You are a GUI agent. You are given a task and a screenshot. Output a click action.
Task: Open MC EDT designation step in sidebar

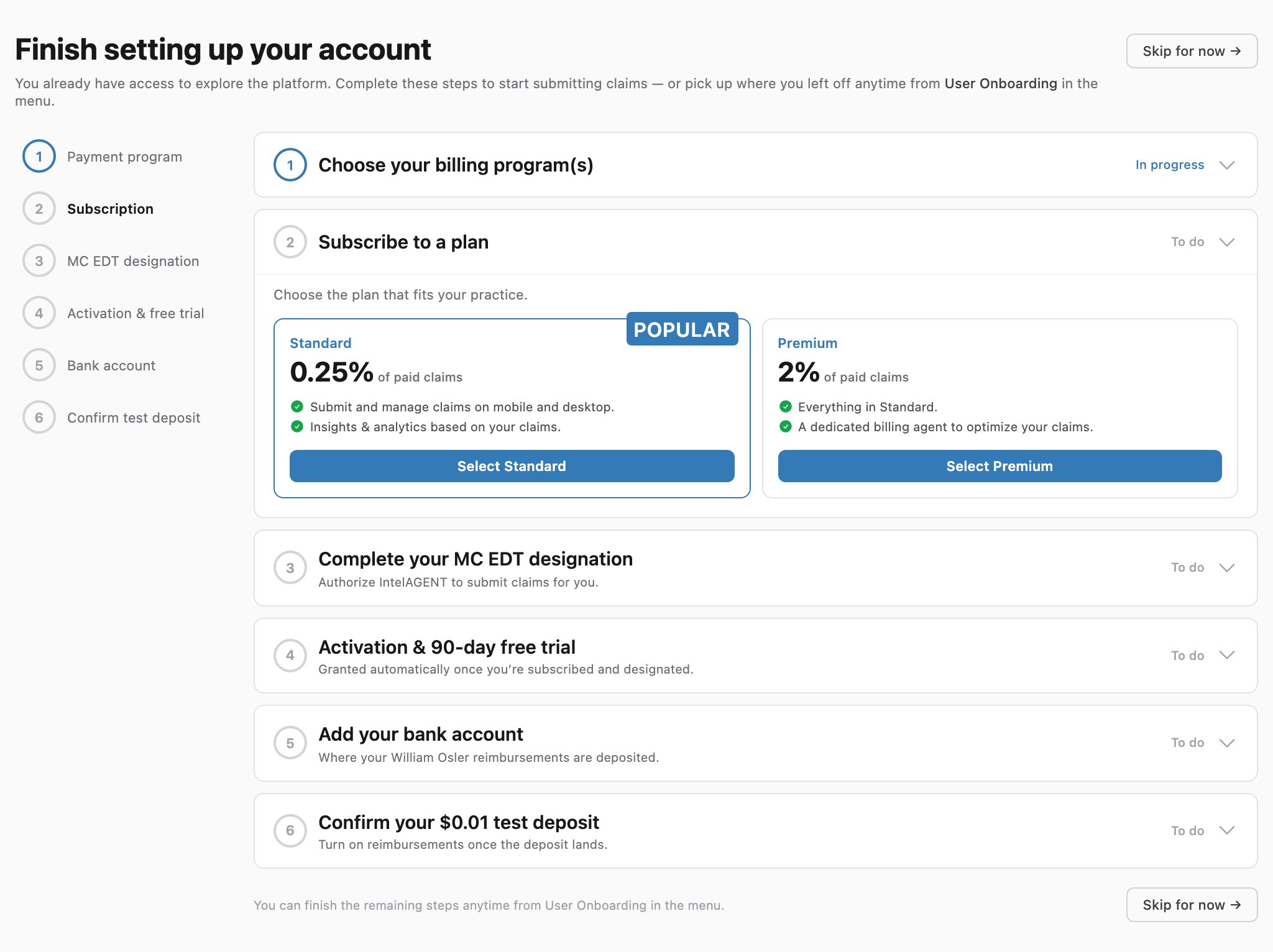(133, 261)
